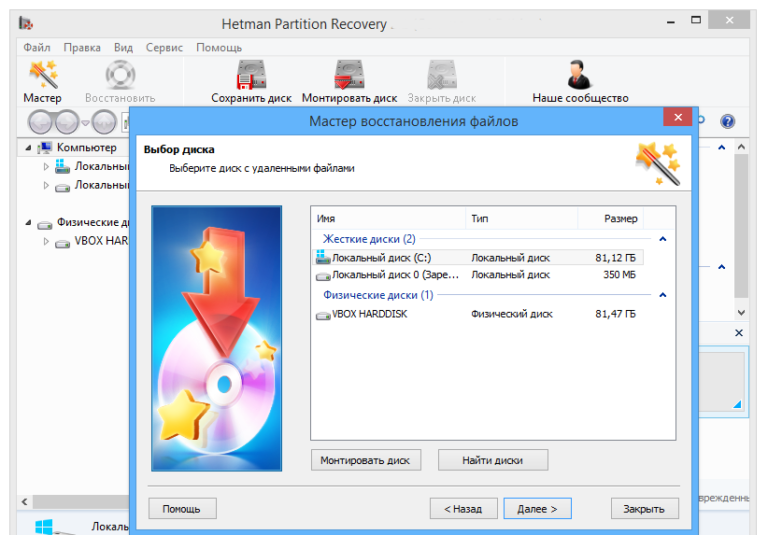The height and width of the screenshot is (535, 768).
Task: Click the Монтировать диск toolbar icon
Action: [x=349, y=77]
